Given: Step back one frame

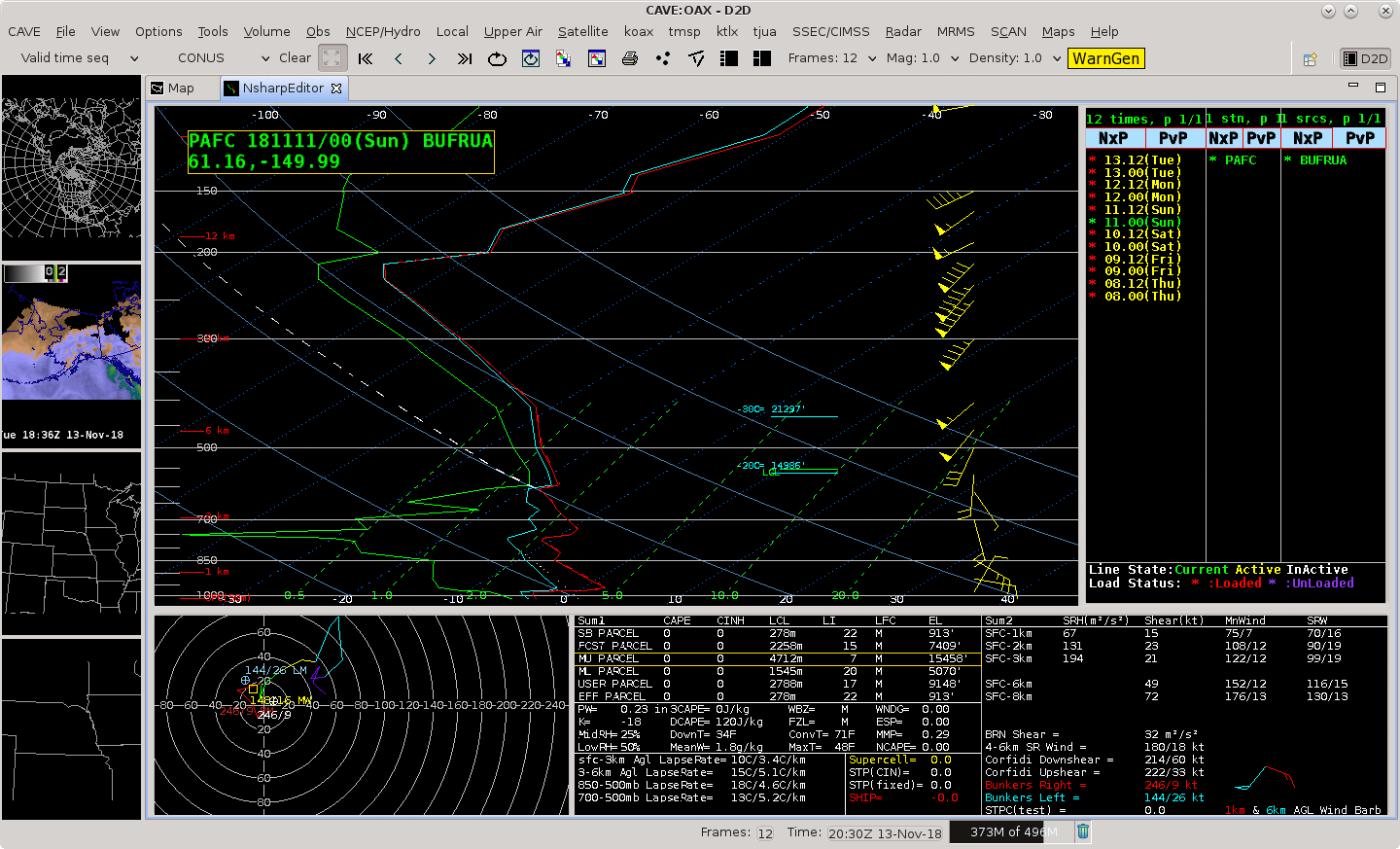Looking at the screenshot, I should [x=399, y=58].
